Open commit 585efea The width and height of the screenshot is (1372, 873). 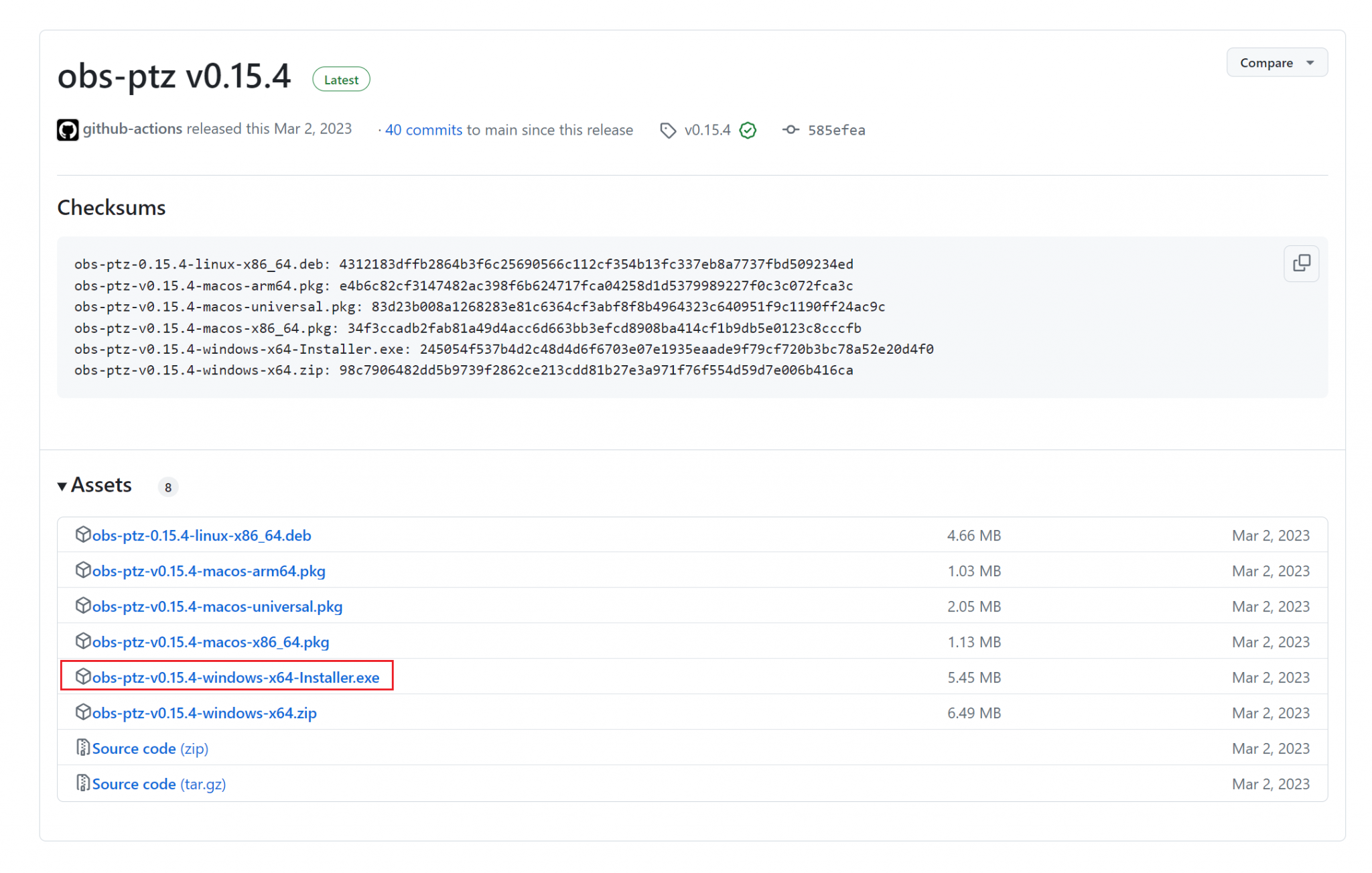coord(836,130)
